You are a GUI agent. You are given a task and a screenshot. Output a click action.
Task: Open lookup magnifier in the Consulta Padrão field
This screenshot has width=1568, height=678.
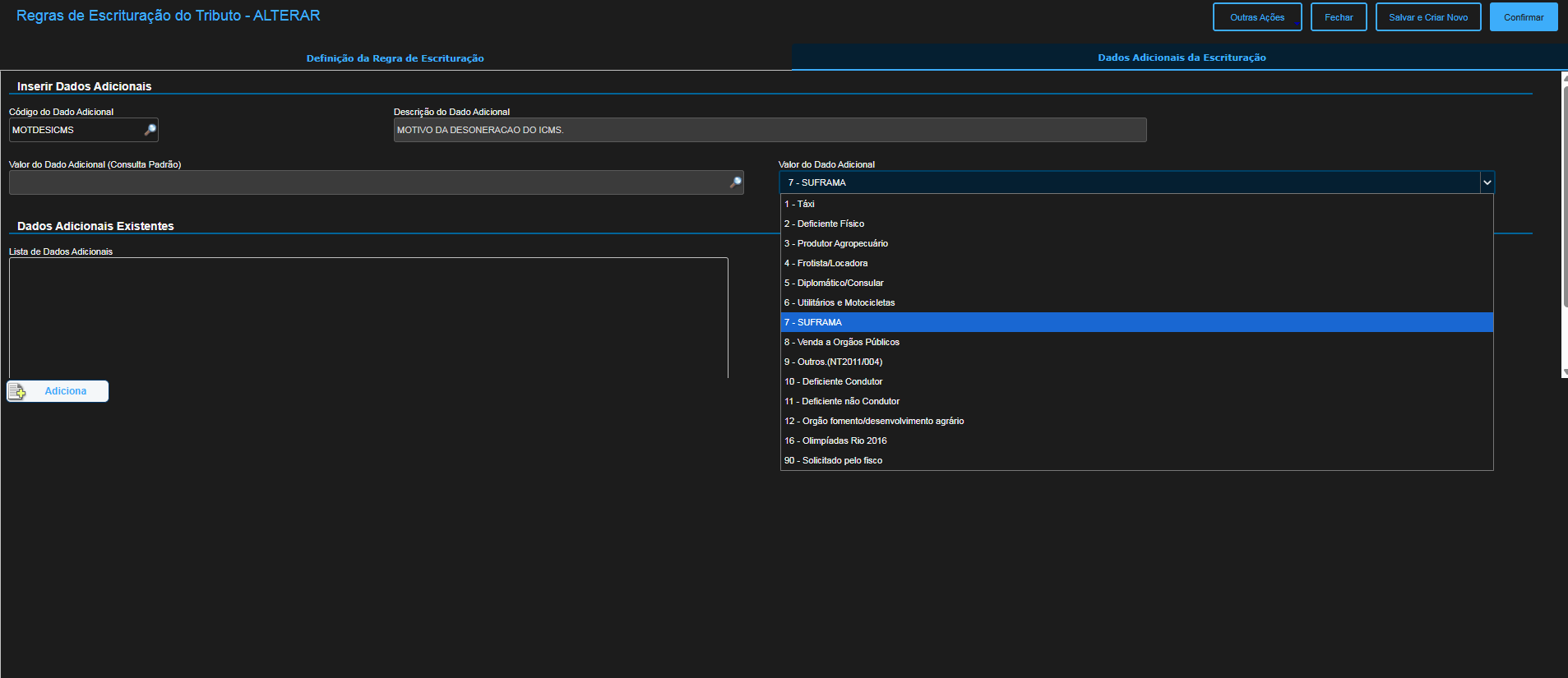pos(735,182)
